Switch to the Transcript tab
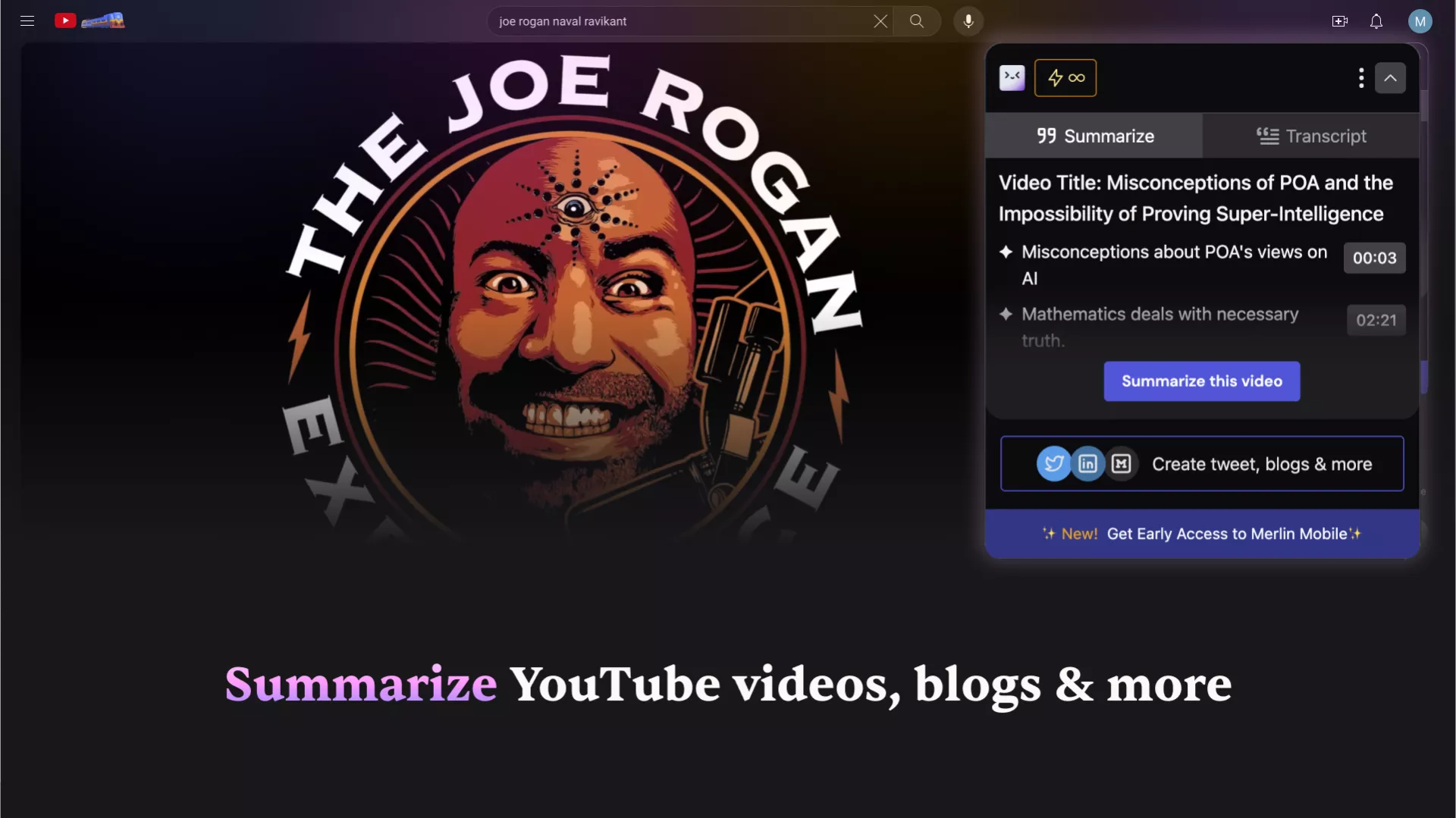The height and width of the screenshot is (818, 1456). coord(1311,136)
